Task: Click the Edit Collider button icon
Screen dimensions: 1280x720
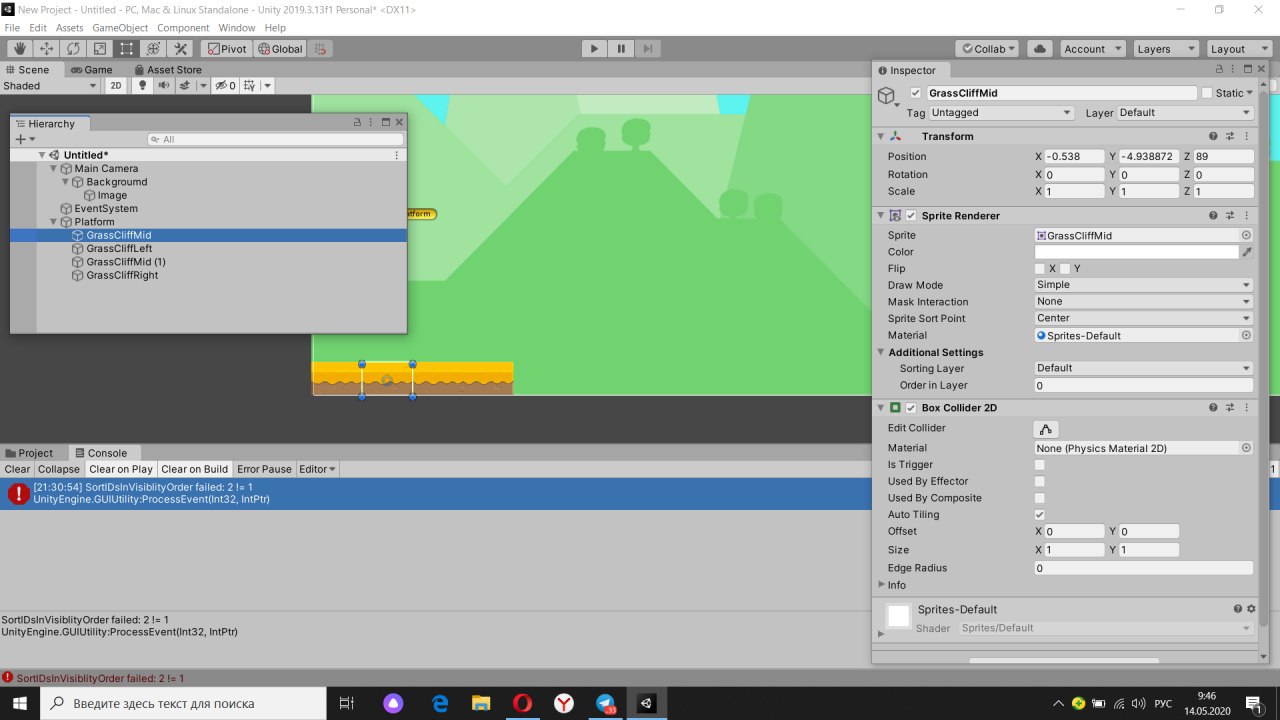Action: click(x=1046, y=429)
